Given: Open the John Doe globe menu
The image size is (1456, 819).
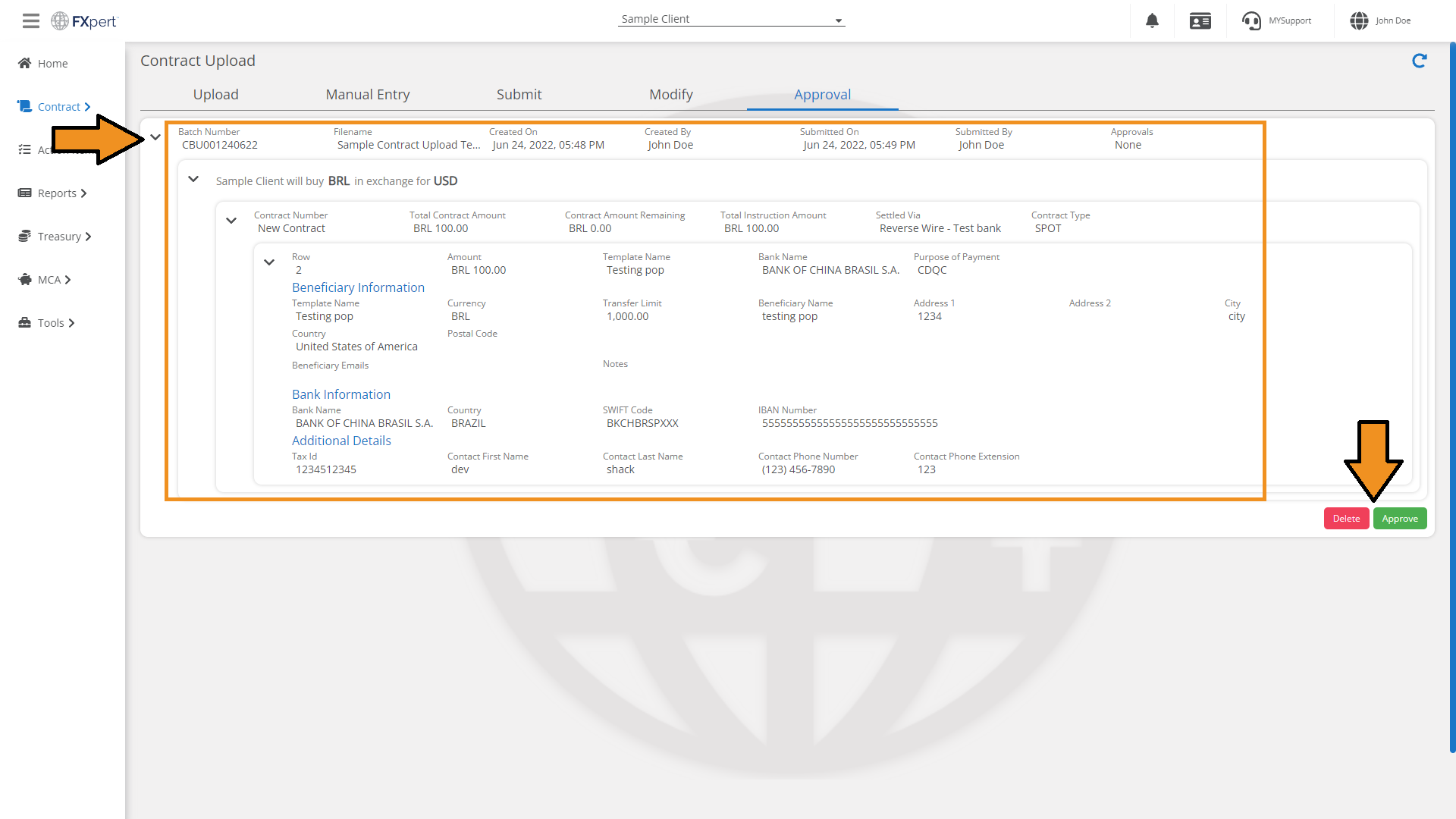Looking at the screenshot, I should click(x=1359, y=20).
